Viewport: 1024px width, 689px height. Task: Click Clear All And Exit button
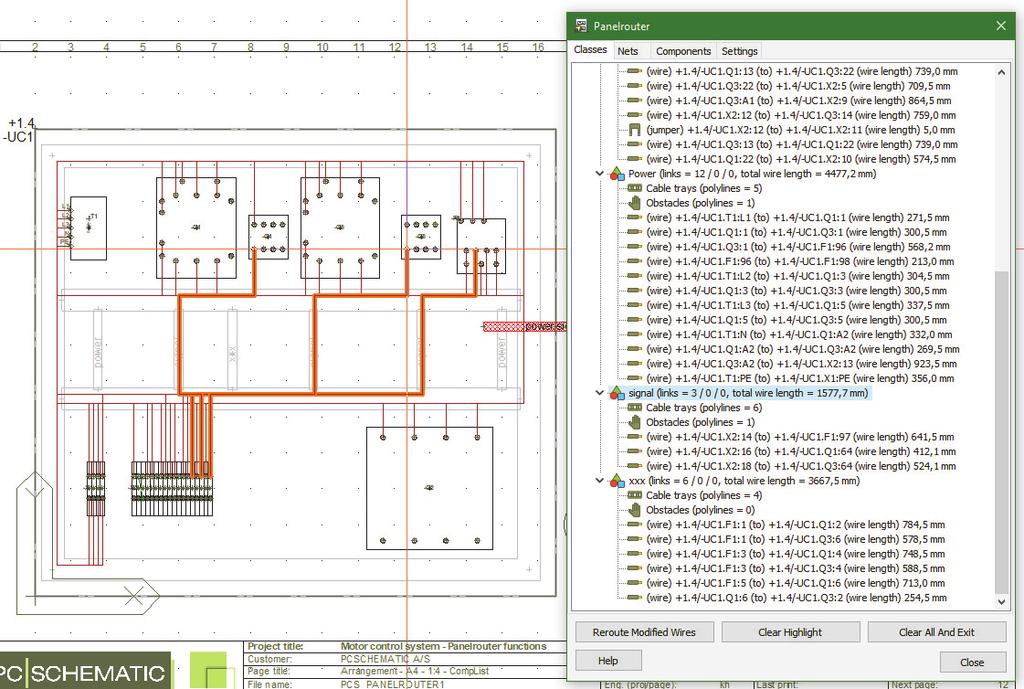pos(936,632)
